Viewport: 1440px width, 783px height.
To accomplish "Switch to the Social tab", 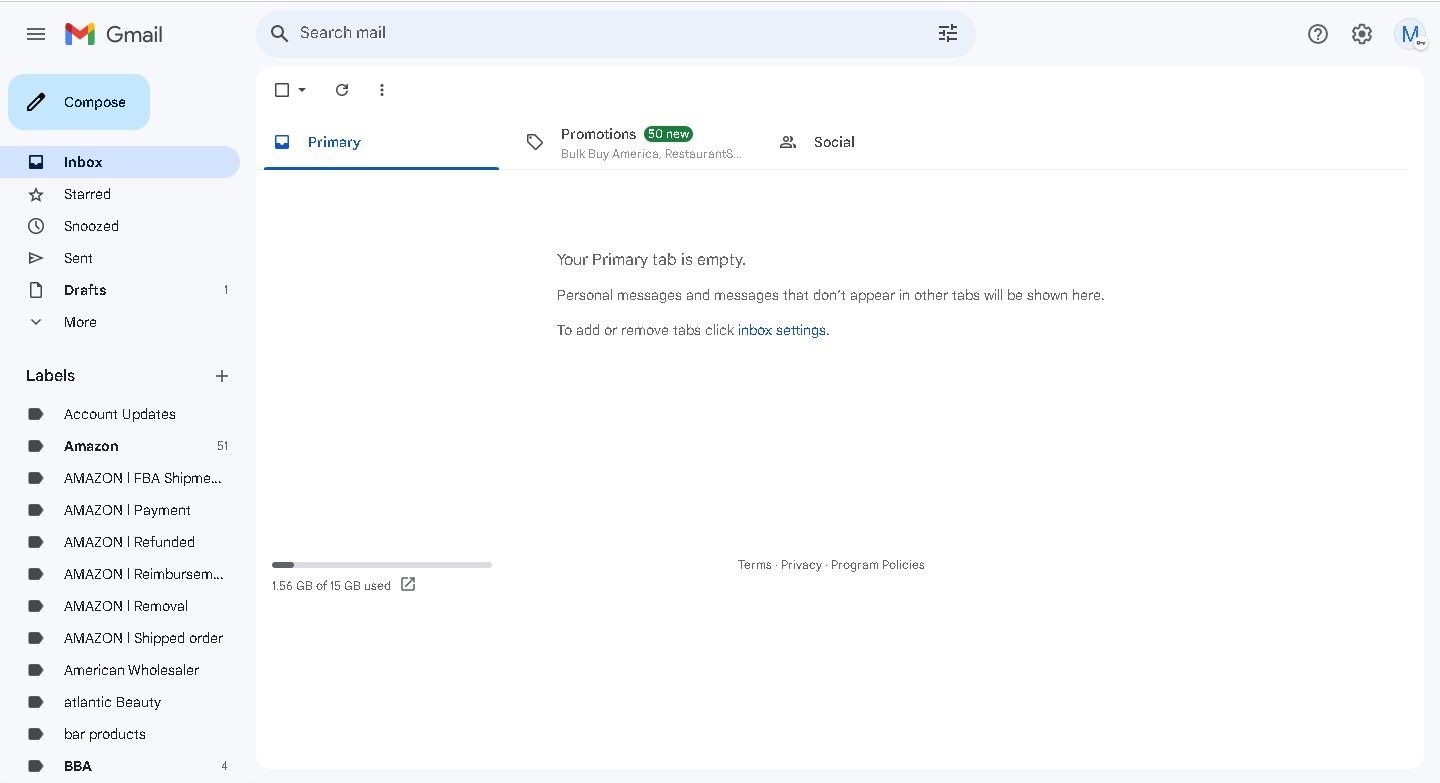I will (817, 142).
